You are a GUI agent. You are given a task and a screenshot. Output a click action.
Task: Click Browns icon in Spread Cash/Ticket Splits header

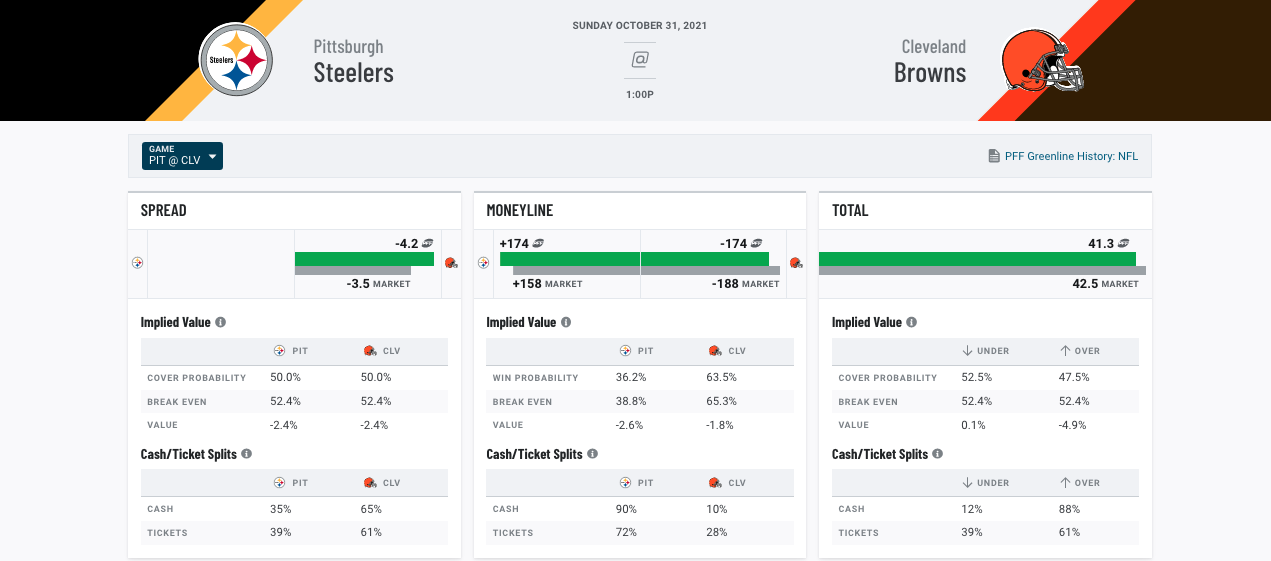pos(370,482)
